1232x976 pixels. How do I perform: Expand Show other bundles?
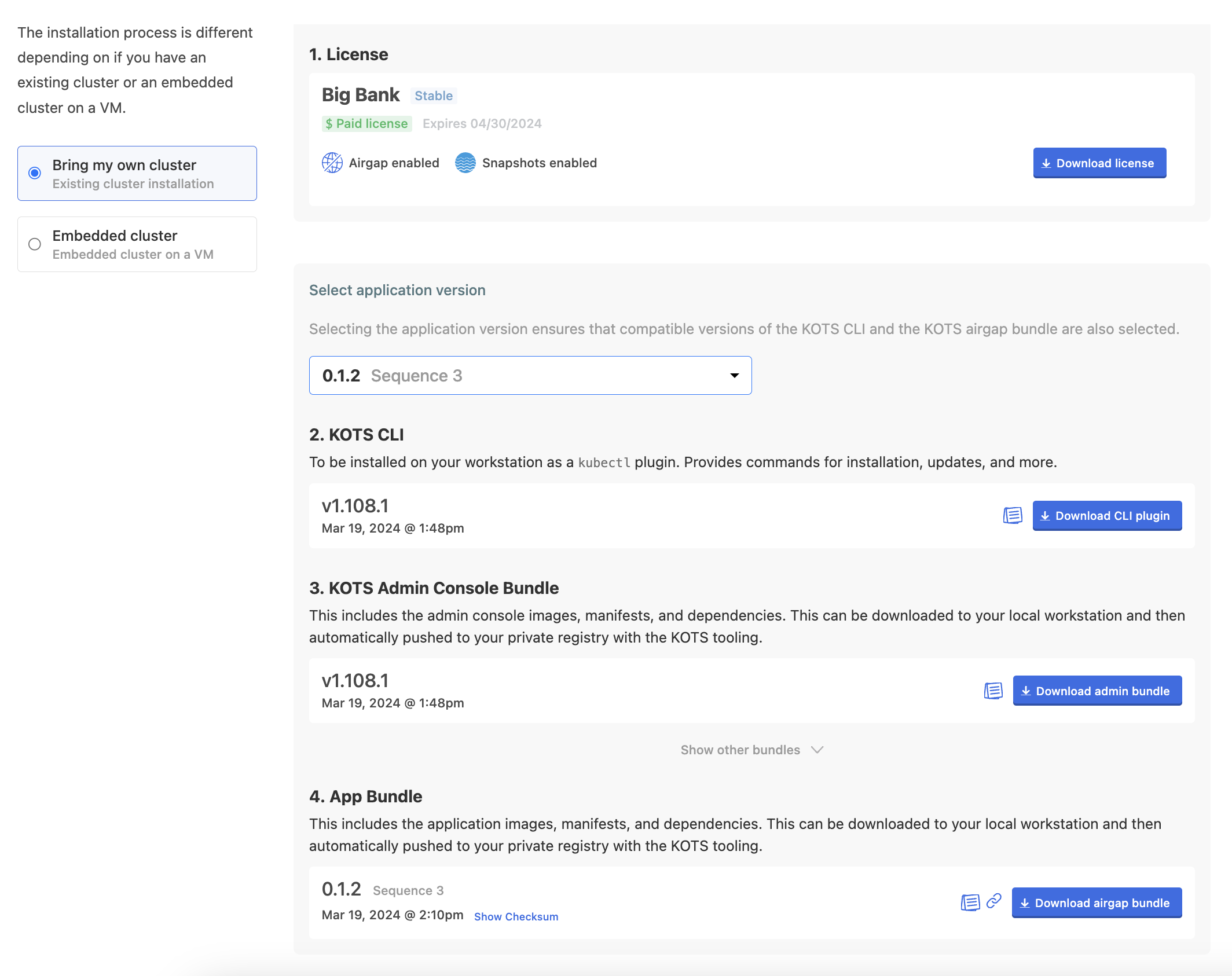point(751,750)
